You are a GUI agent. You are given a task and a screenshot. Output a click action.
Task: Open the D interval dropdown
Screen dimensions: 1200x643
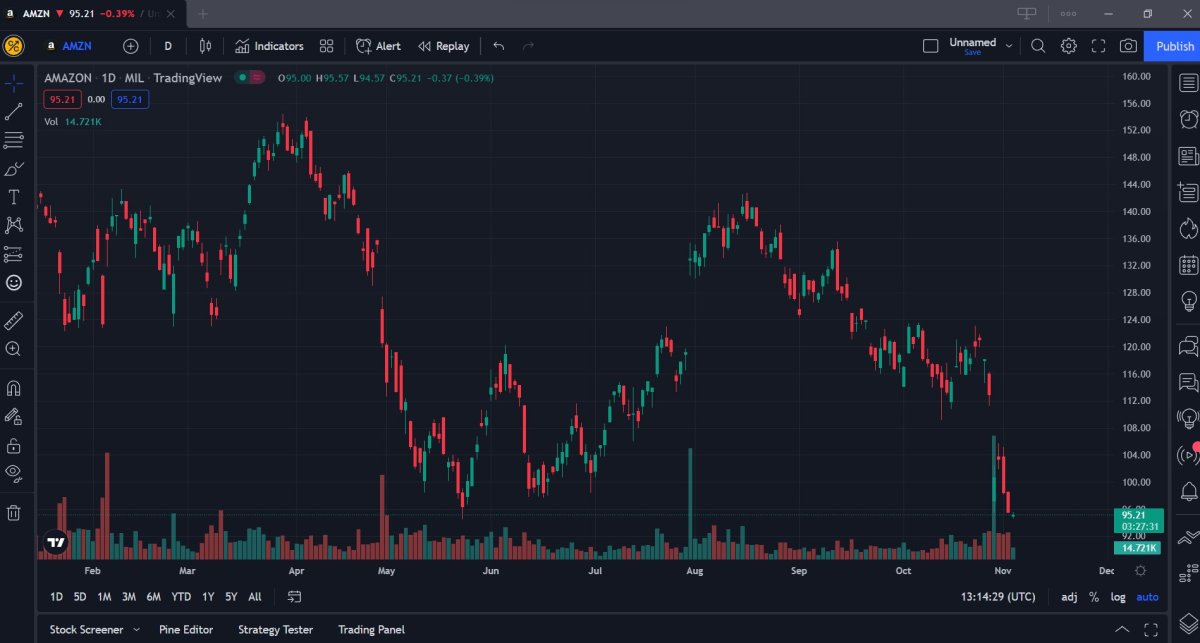pos(168,46)
